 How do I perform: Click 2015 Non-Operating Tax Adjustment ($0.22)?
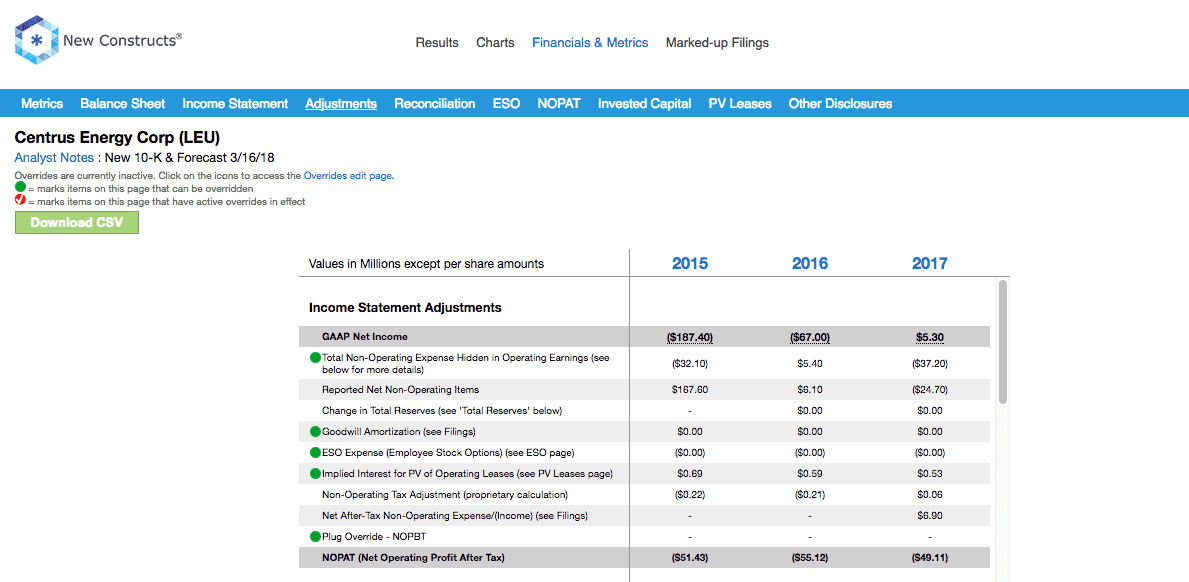pyautogui.click(x=690, y=495)
